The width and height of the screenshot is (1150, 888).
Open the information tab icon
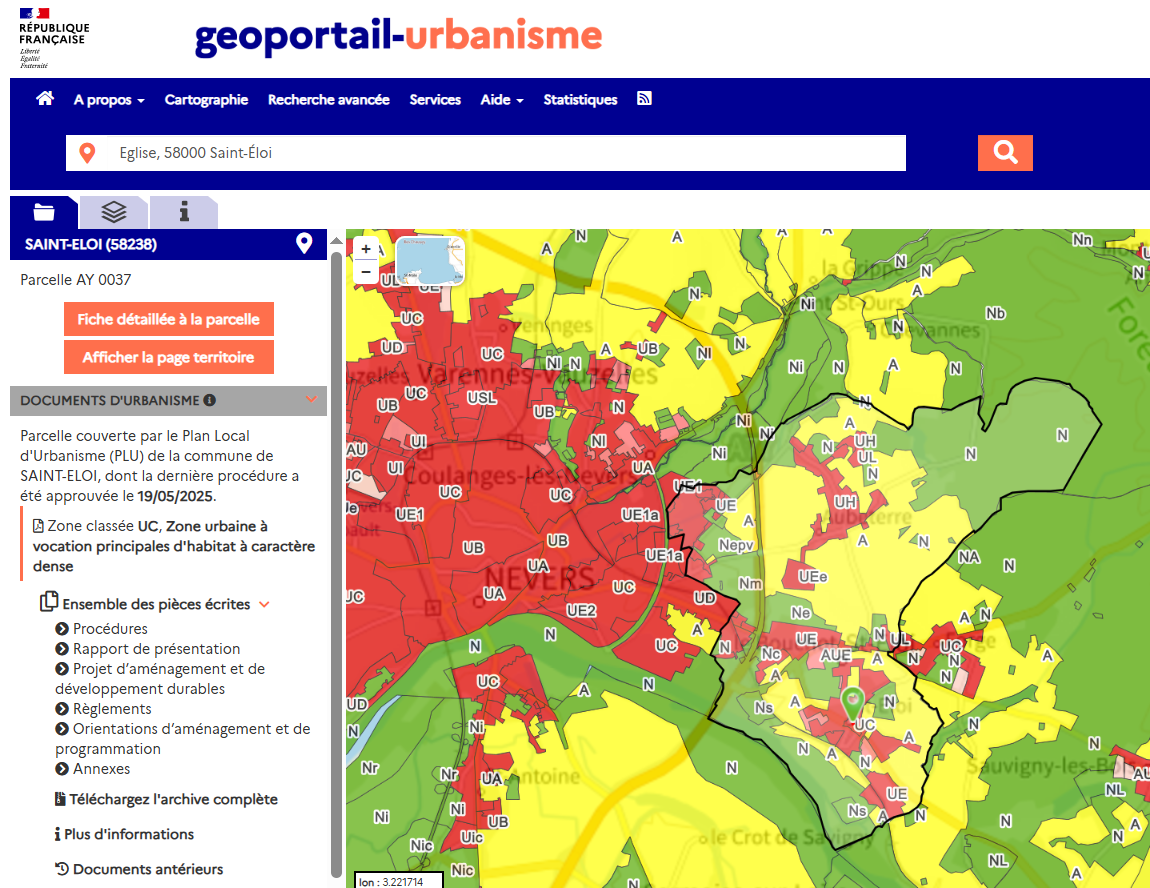(184, 212)
